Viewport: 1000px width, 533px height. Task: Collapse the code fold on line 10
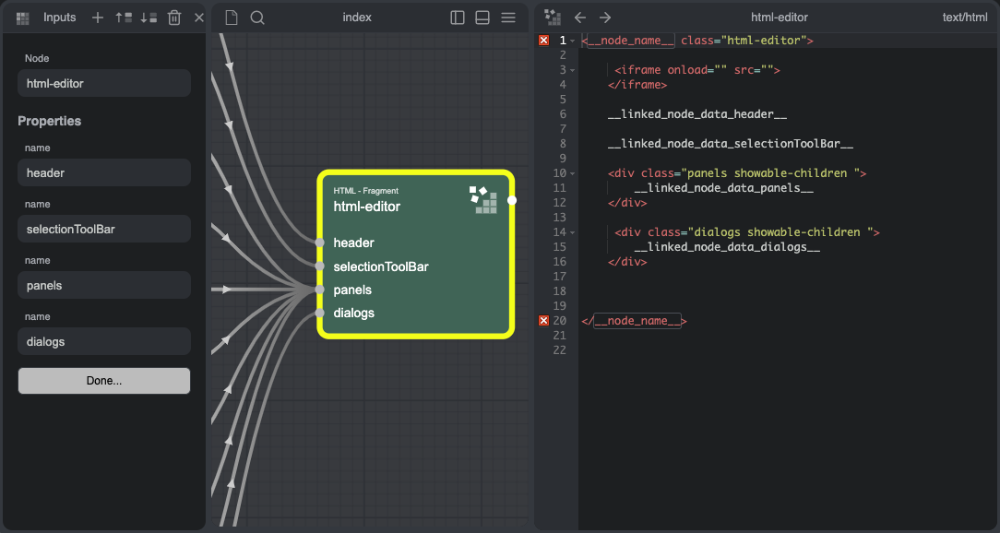[x=573, y=174]
